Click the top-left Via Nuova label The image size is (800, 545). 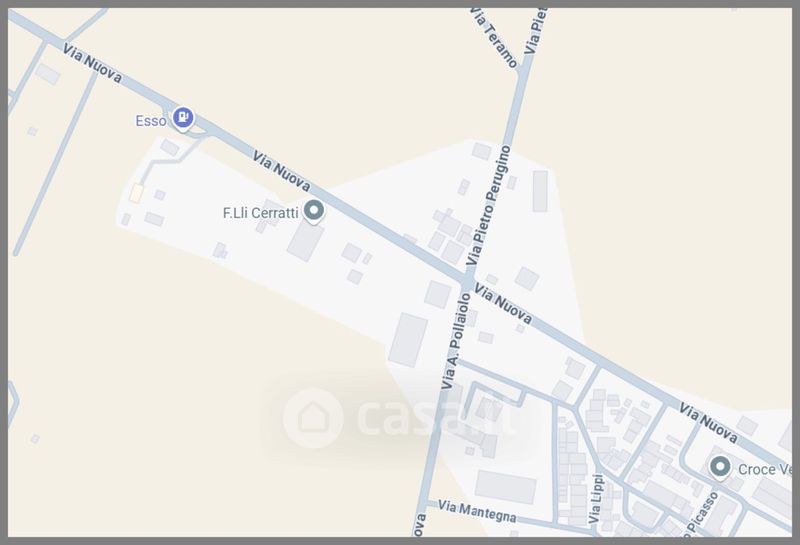(92, 63)
